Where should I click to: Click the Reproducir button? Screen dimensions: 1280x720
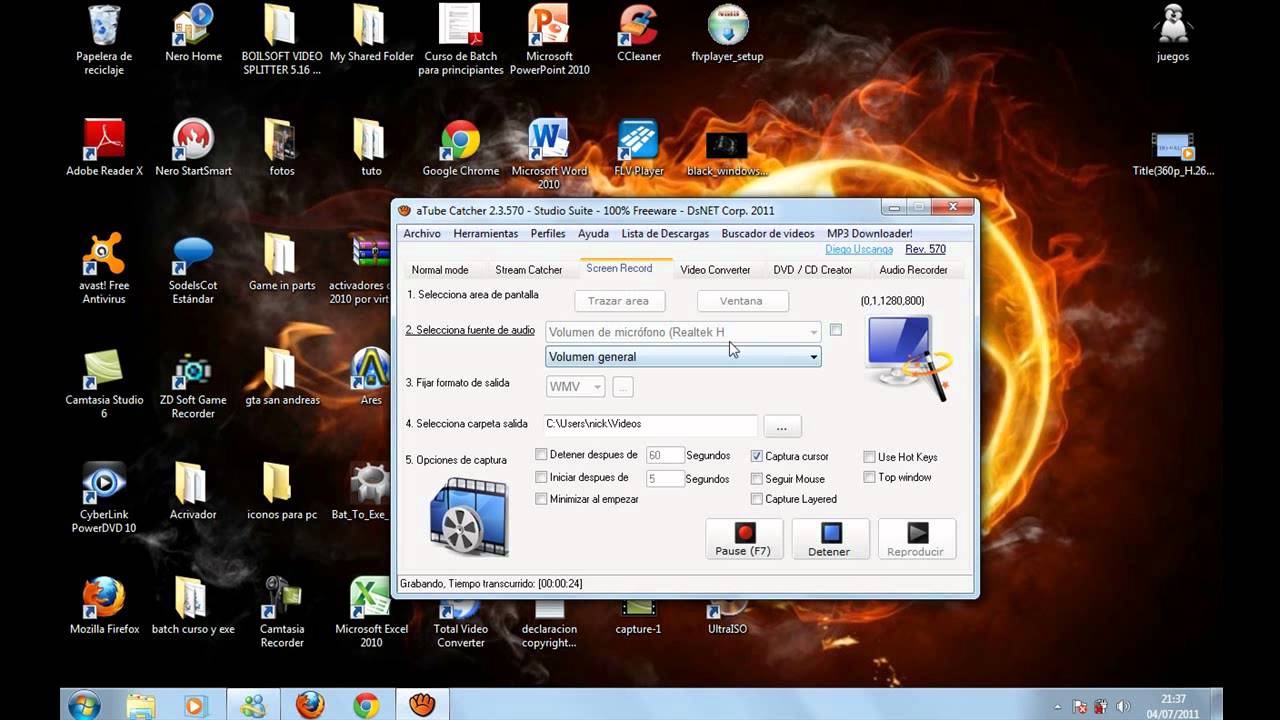(917, 539)
